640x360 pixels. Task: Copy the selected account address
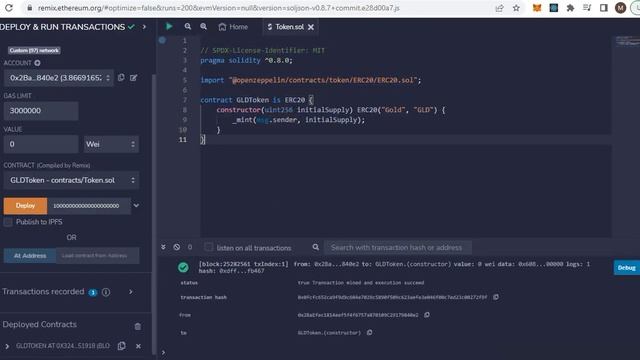click(x=121, y=78)
